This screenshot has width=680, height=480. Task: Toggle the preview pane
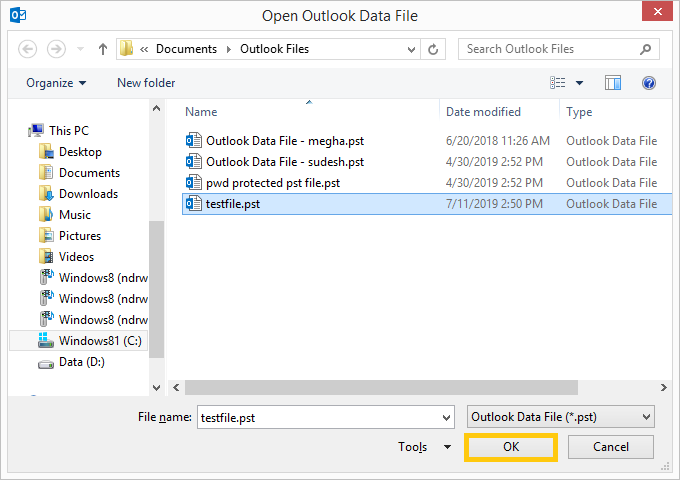[613, 82]
